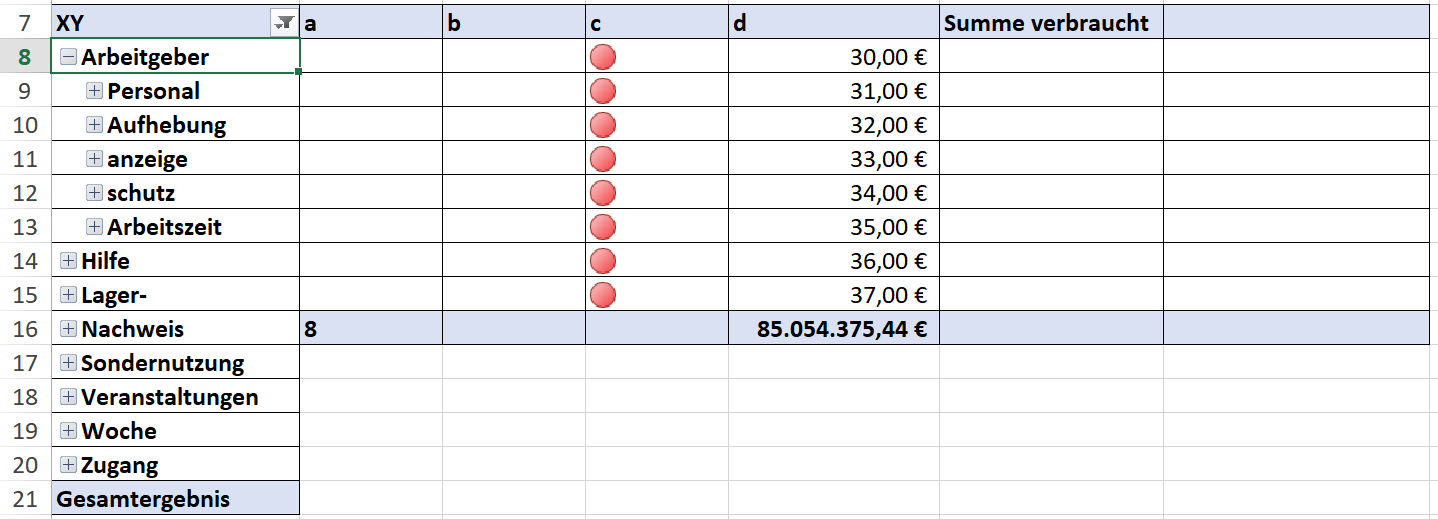The width and height of the screenshot is (1438, 519).
Task: Click the red circle icon in Hilfe row
Action: [603, 261]
